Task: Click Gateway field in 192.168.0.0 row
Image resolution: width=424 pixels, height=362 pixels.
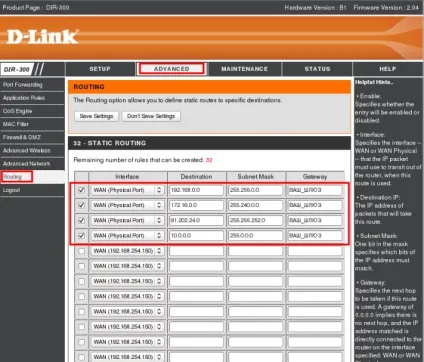Action: point(315,190)
